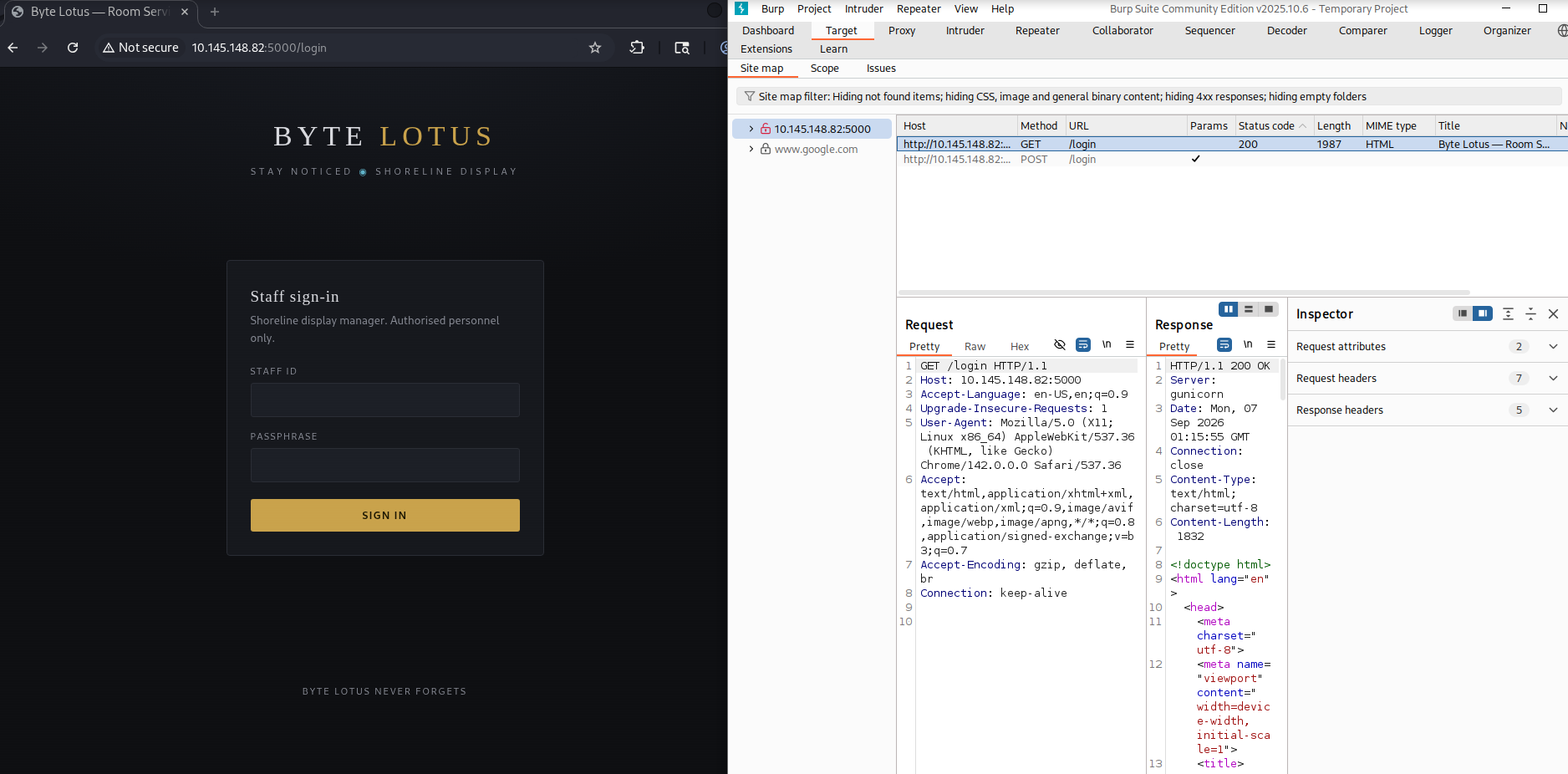This screenshot has height=774, width=1568.
Task: Close the Inspector panel
Action: pyautogui.click(x=1553, y=313)
